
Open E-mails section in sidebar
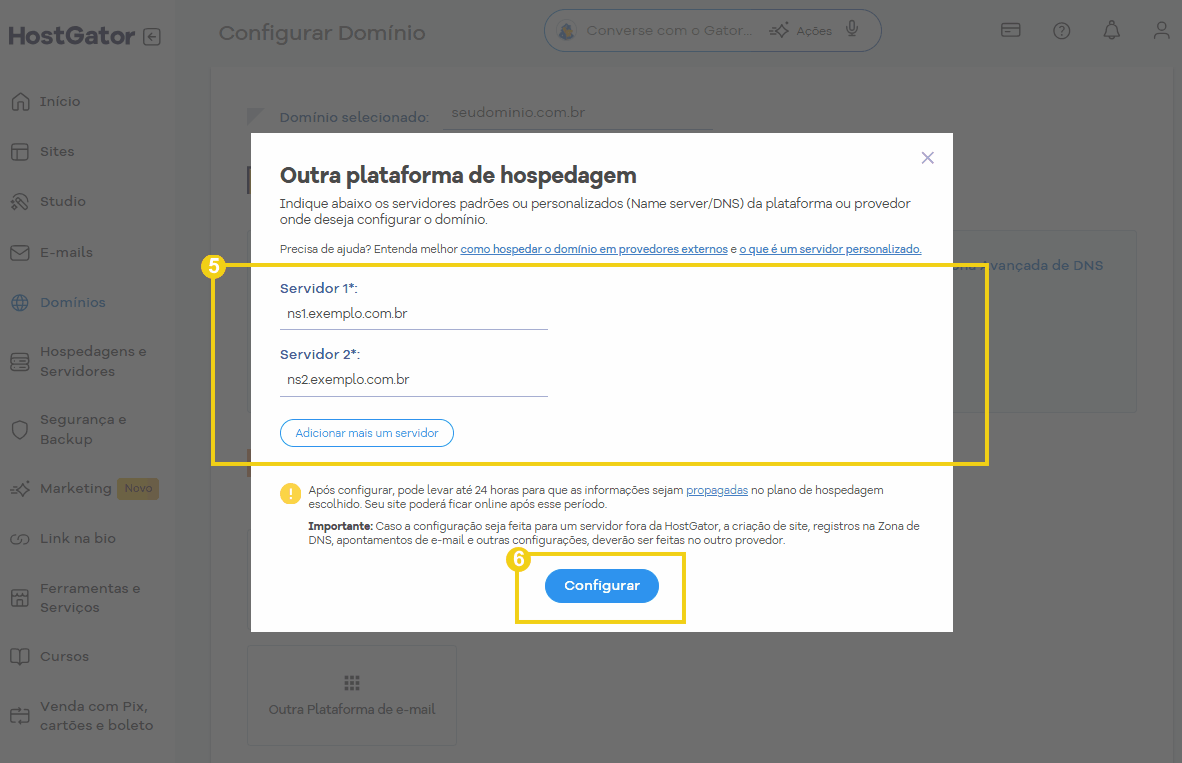click(66, 253)
